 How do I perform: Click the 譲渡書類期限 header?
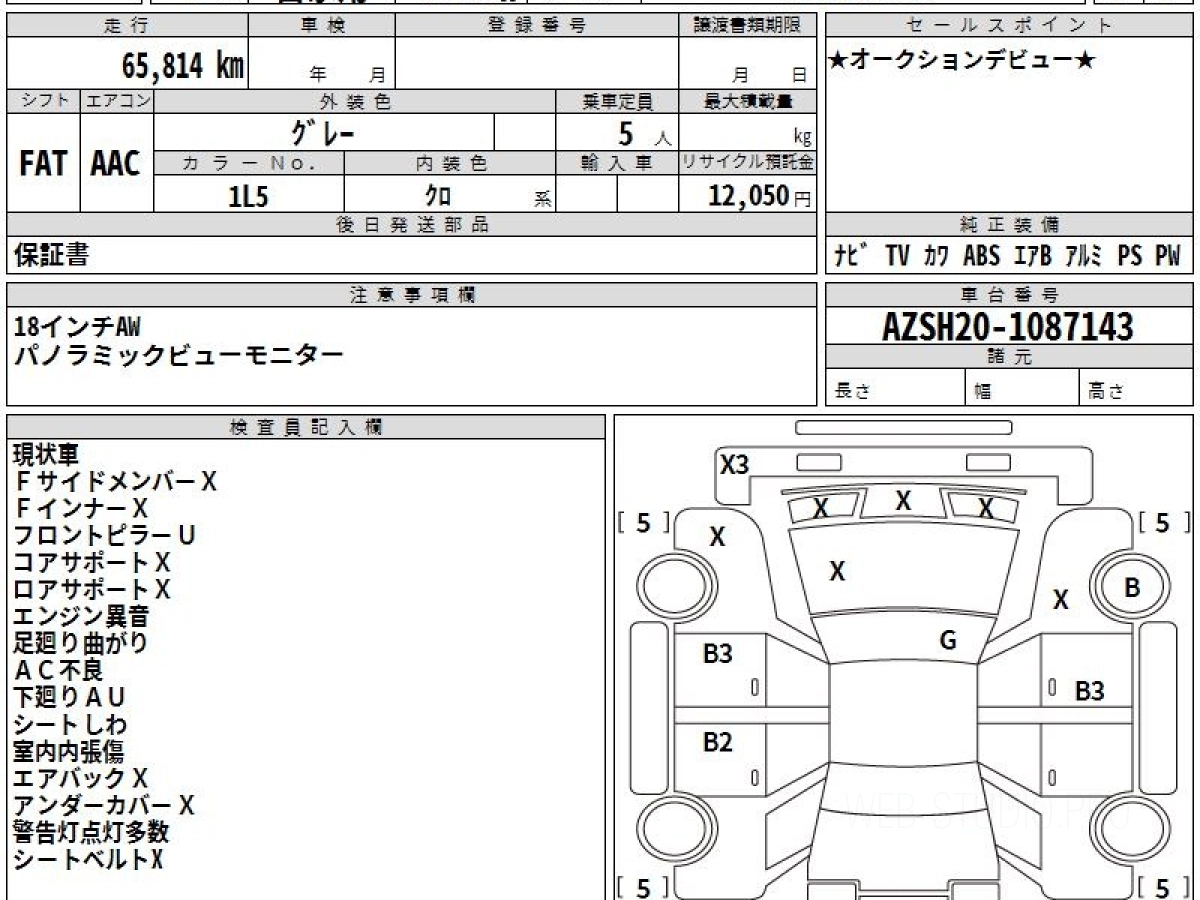747,26
